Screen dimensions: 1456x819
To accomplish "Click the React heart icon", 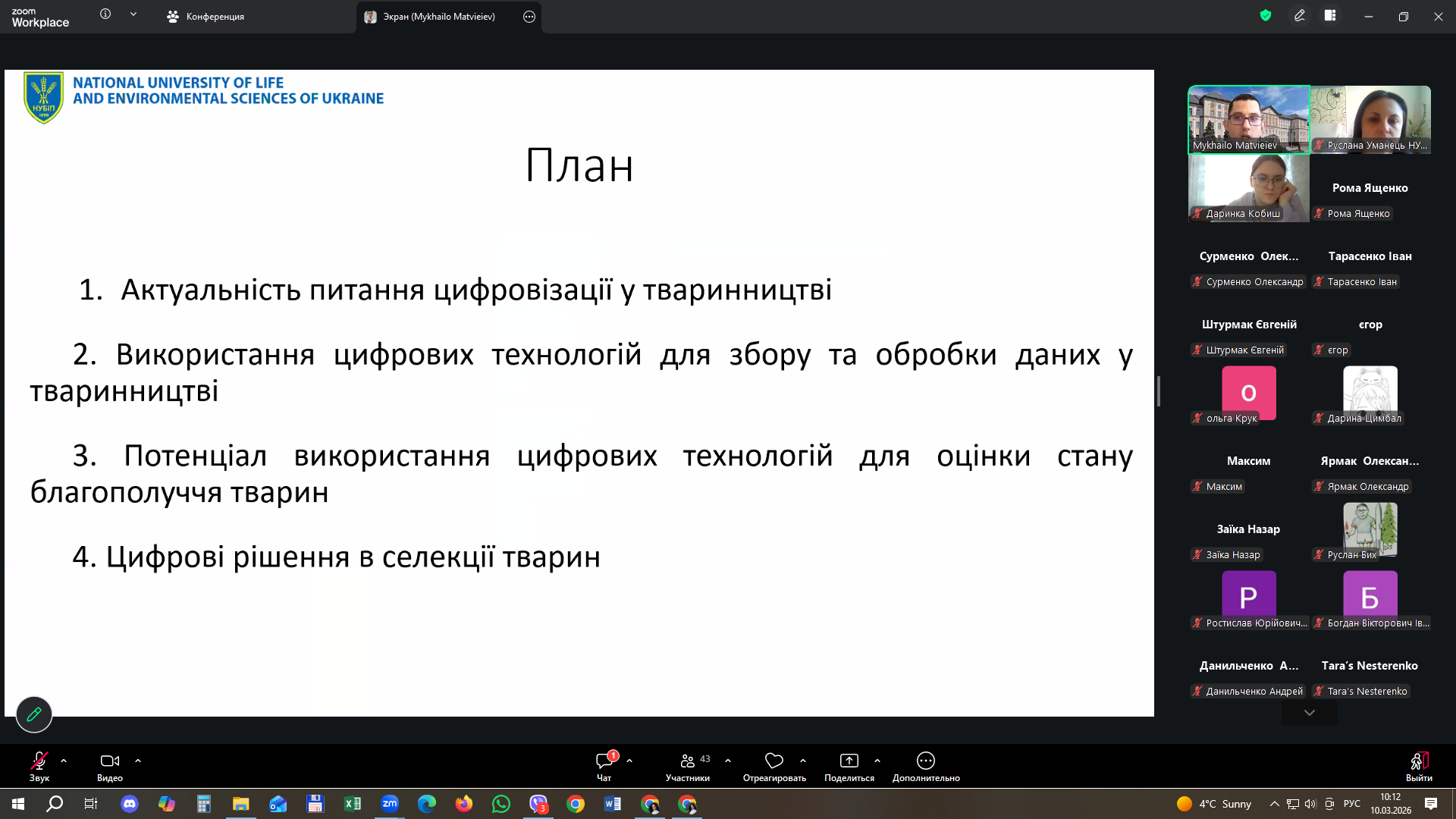I will pos(773,761).
